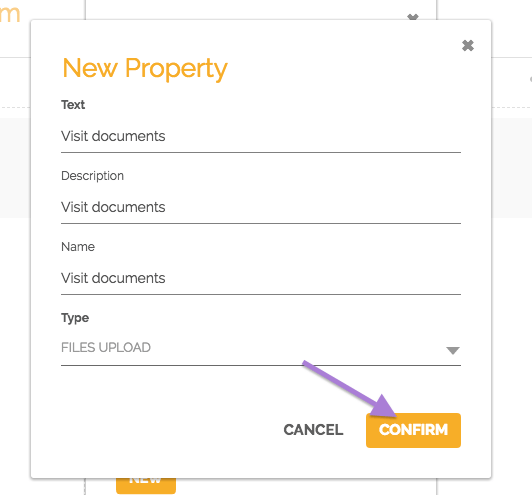532x495 pixels.
Task: Click the bold Type label
Action: coord(75,318)
